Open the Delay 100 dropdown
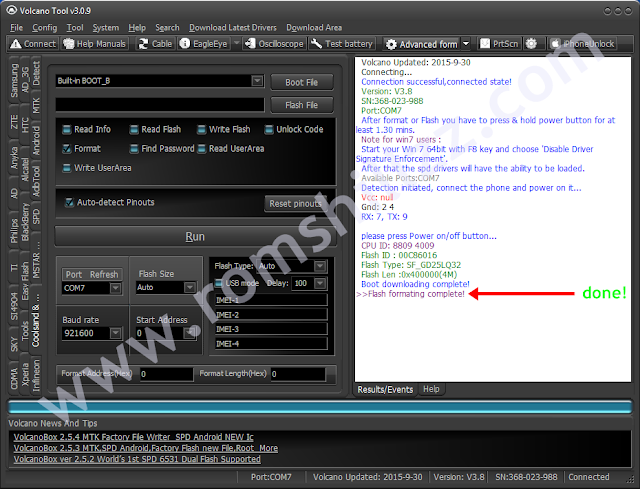 pos(320,283)
